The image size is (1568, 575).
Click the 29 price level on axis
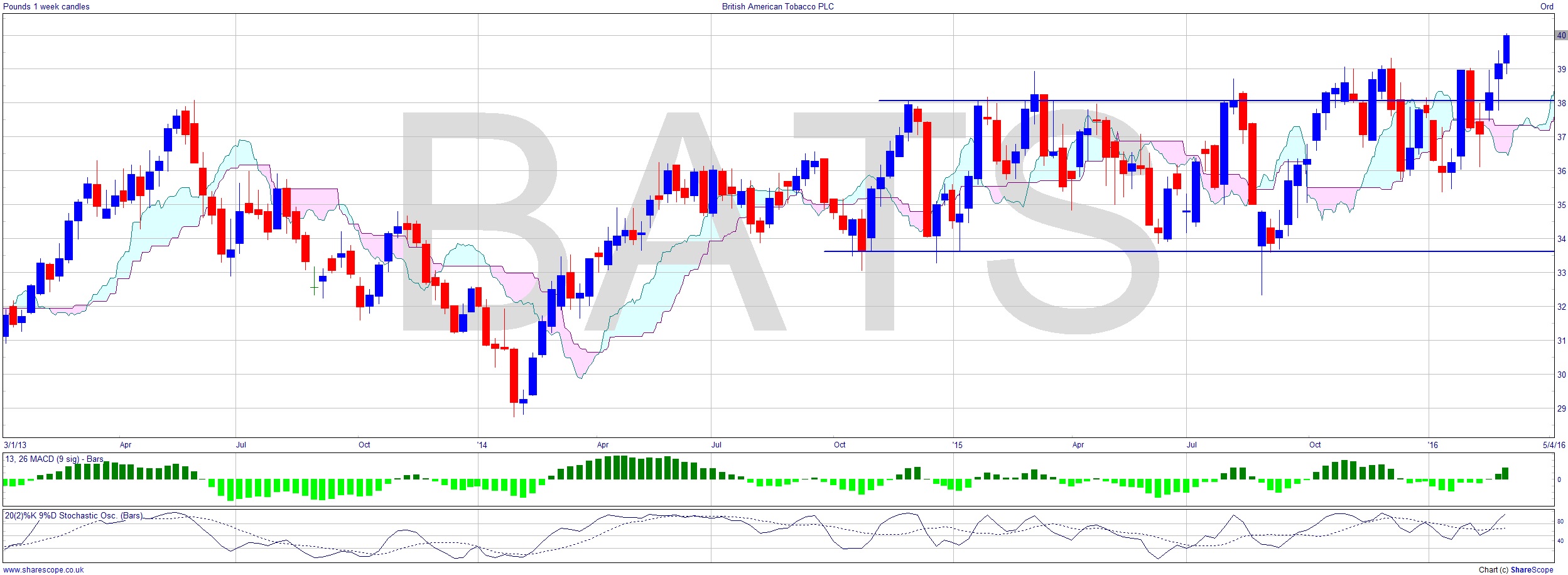pos(1560,408)
